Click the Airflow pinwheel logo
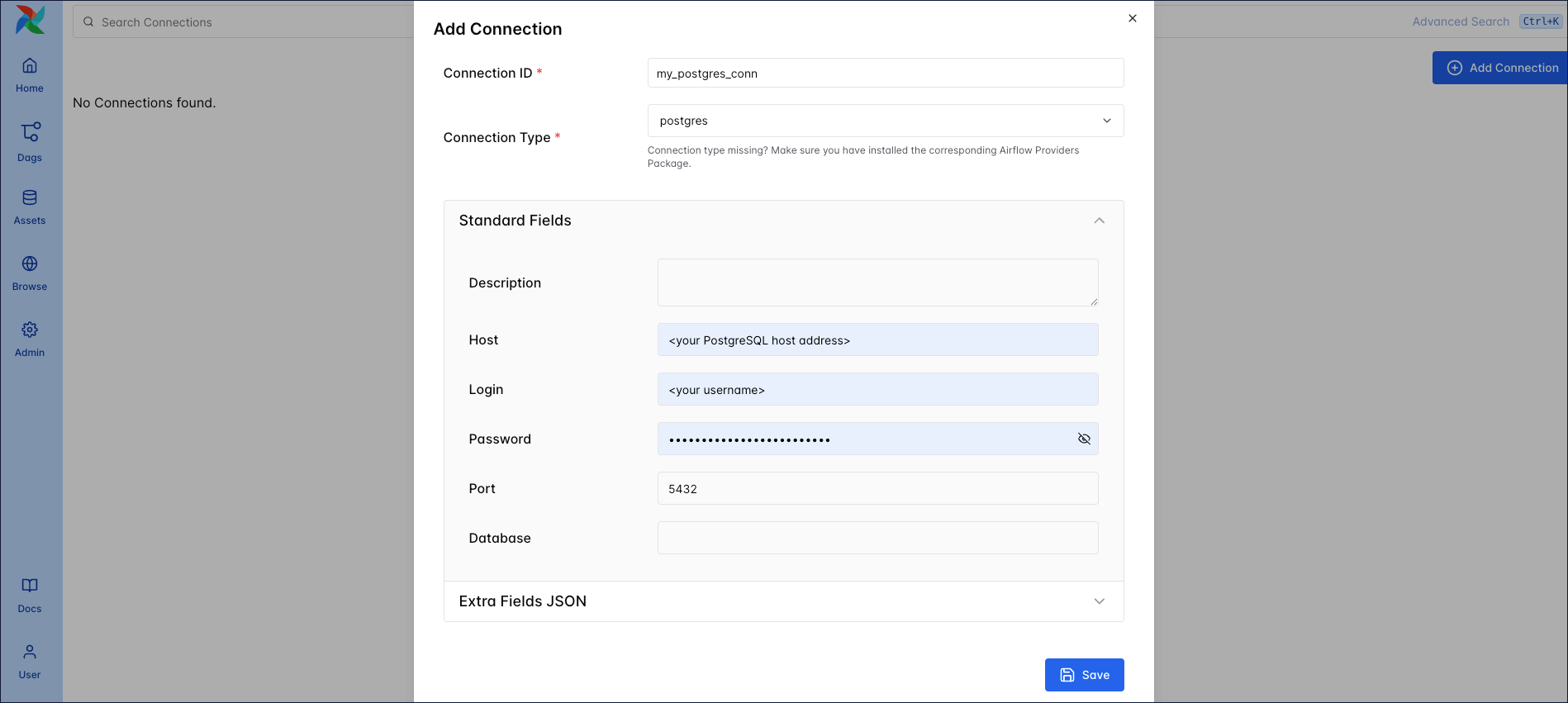 point(31,20)
